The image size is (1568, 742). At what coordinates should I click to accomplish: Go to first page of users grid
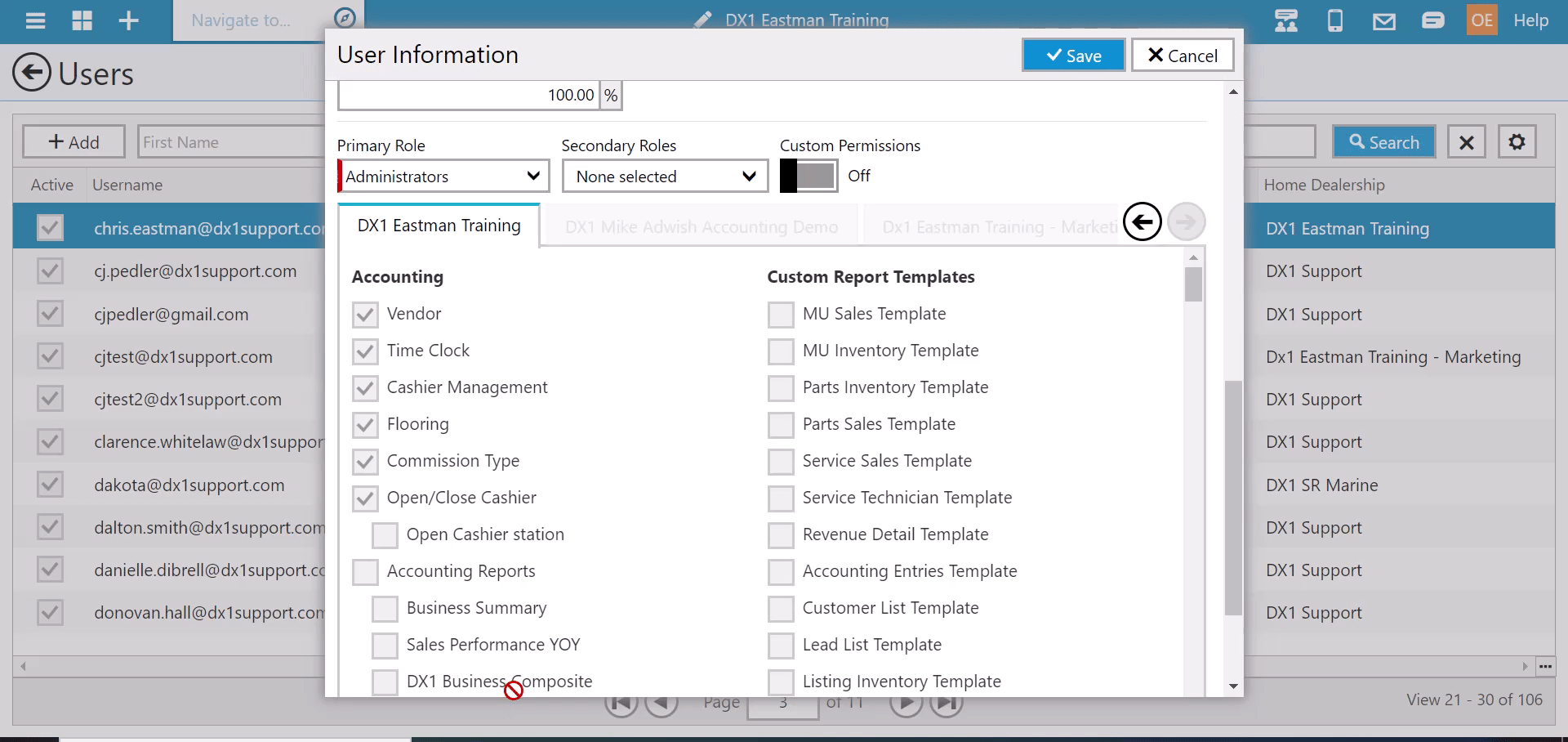pos(621,703)
